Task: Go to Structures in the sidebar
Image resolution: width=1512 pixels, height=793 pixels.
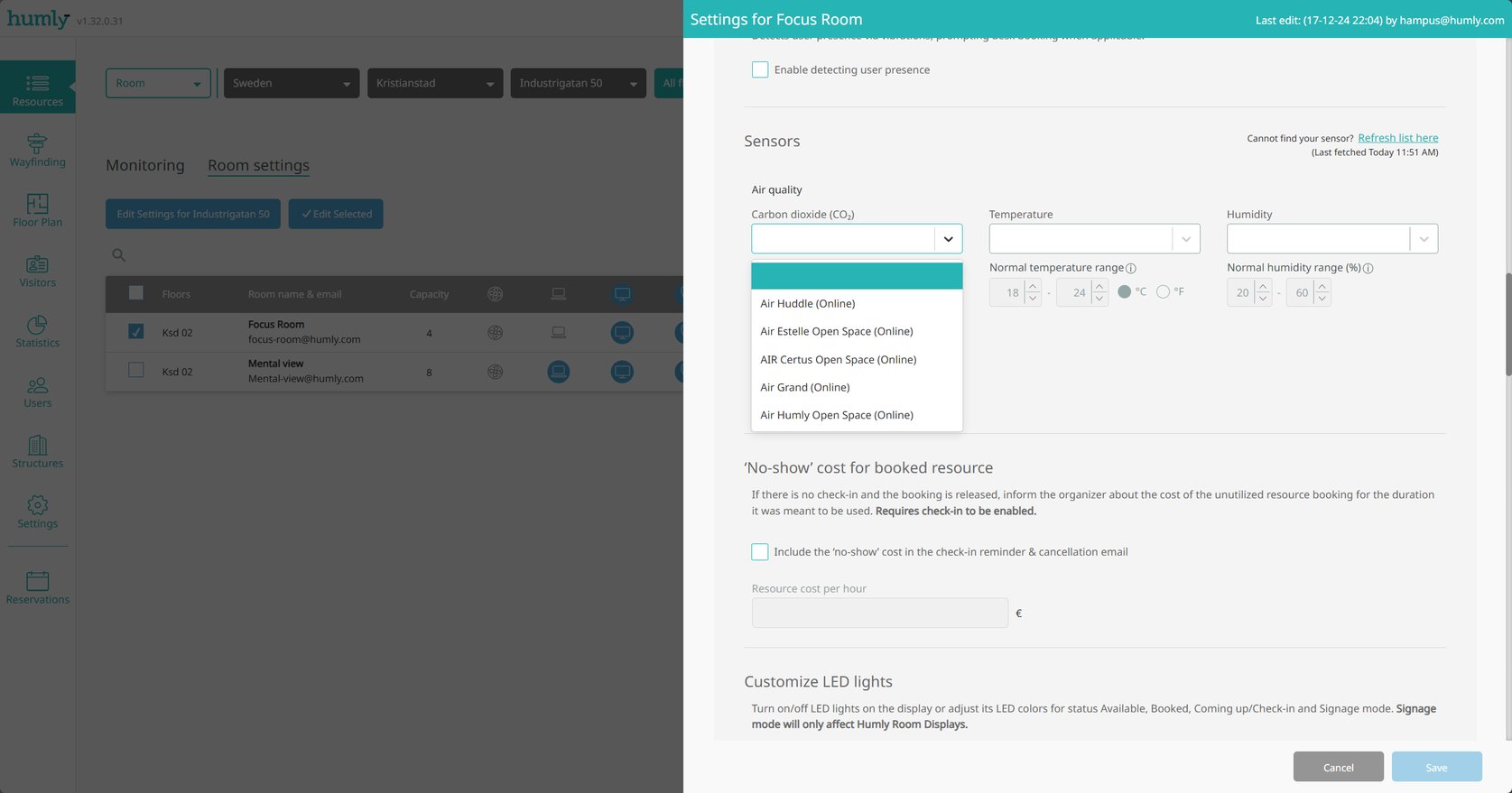Action: click(x=38, y=451)
